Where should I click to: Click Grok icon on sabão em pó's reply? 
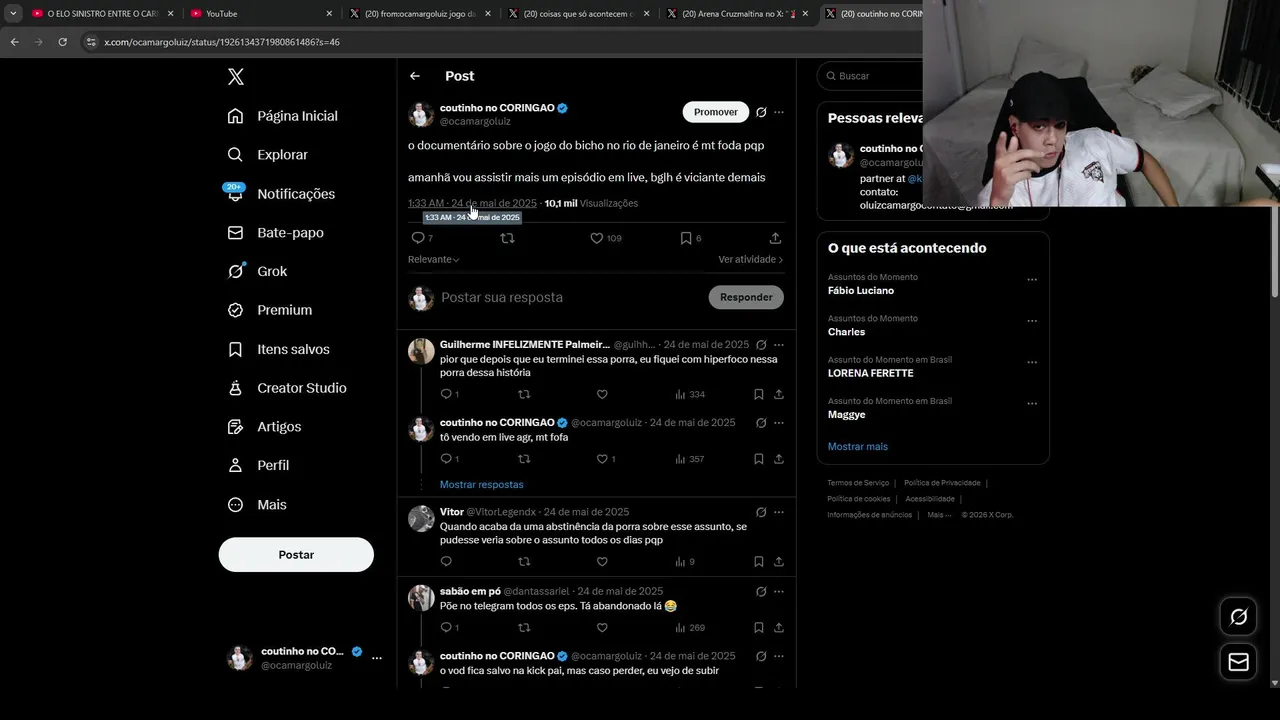[761, 591]
